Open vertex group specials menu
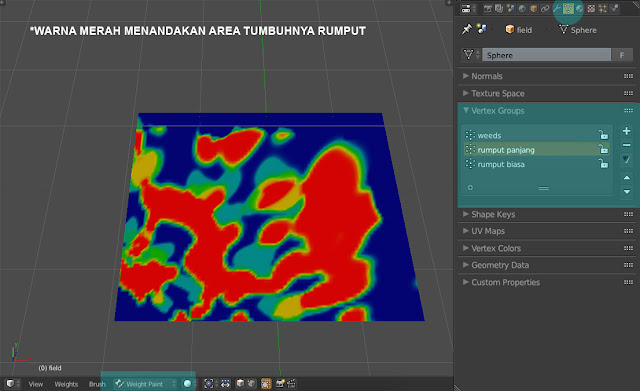The height and width of the screenshot is (391, 640). coord(627,160)
